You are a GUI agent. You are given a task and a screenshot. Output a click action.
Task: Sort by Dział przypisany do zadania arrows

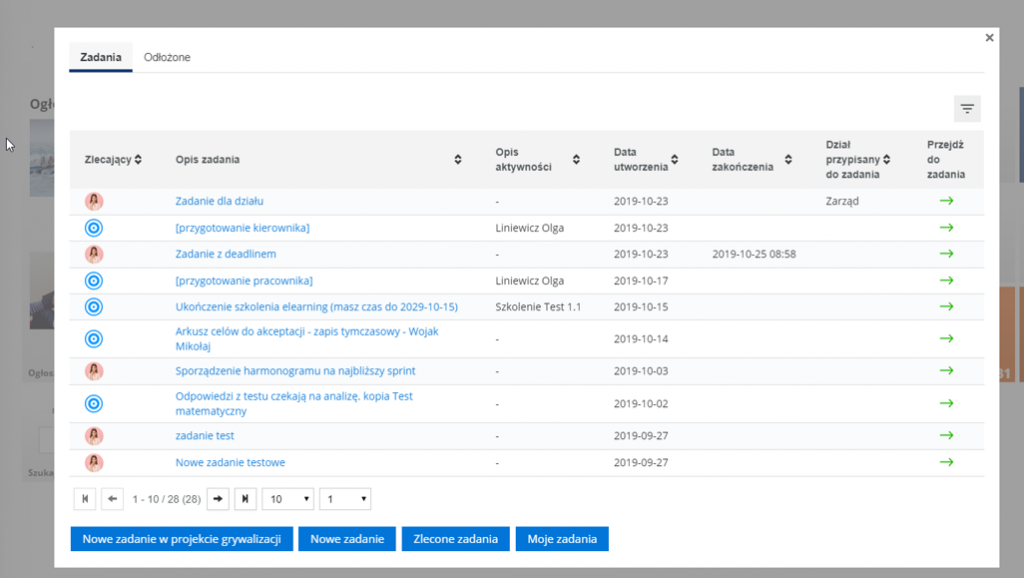pos(886,159)
